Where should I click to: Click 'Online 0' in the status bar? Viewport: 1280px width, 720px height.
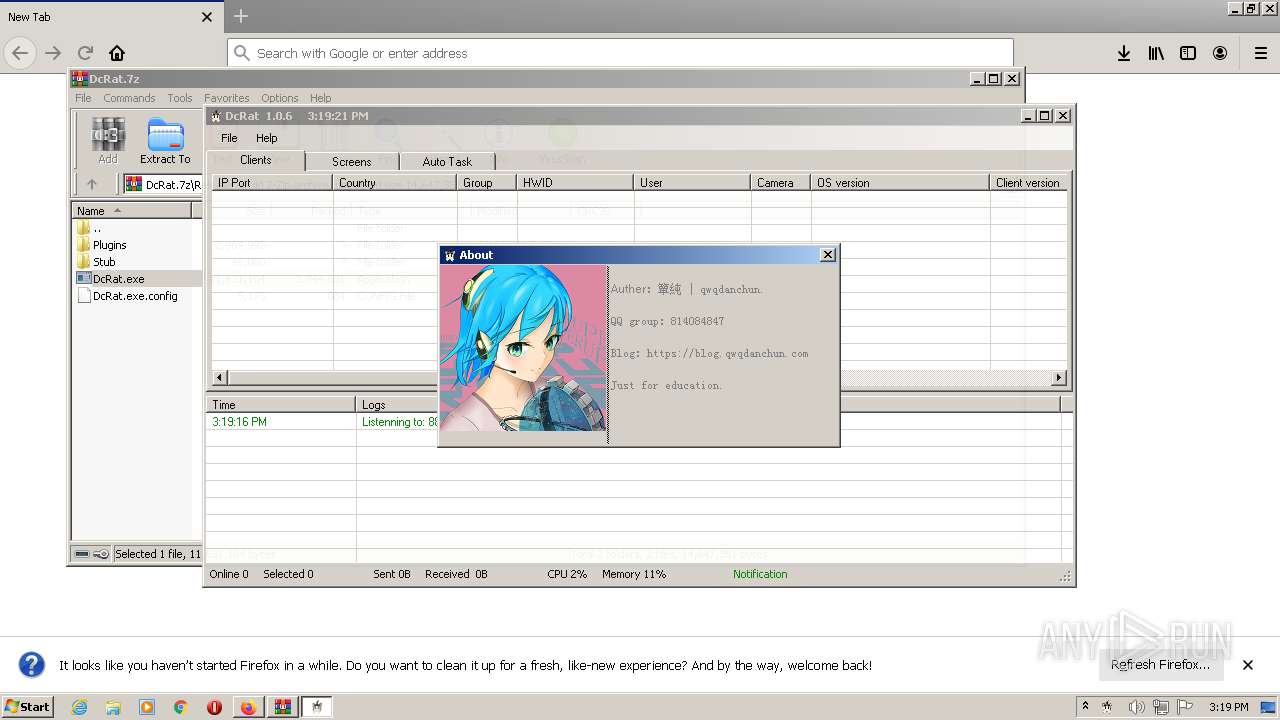click(229, 574)
